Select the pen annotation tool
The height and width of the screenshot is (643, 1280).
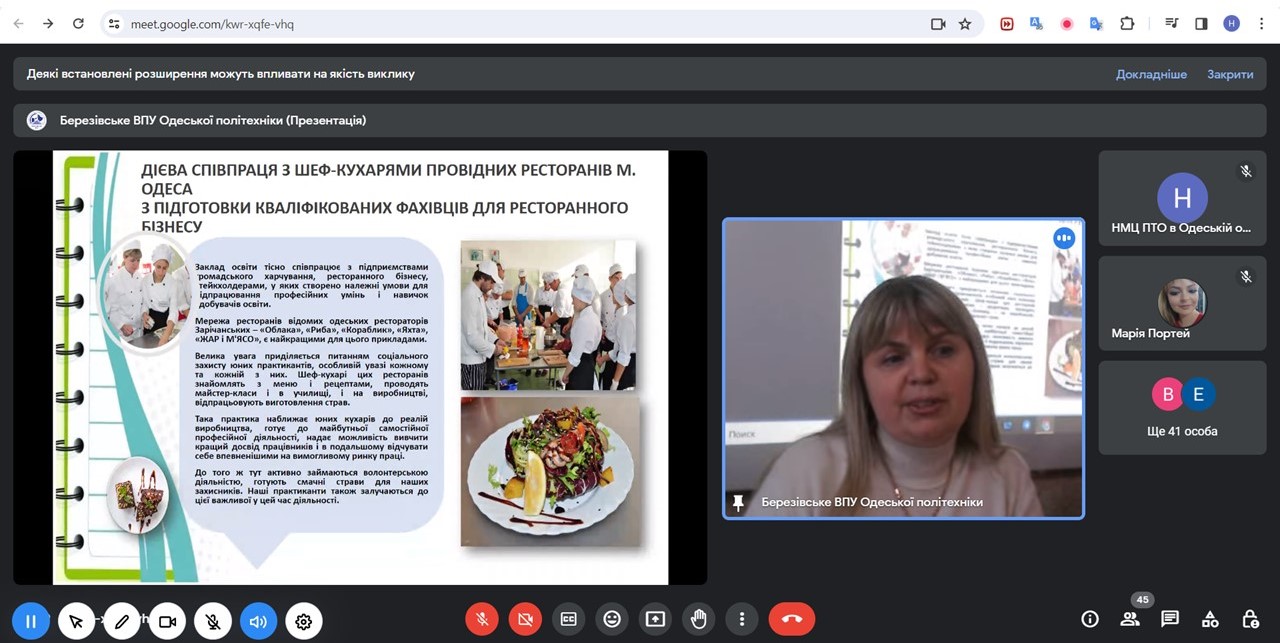(x=122, y=621)
